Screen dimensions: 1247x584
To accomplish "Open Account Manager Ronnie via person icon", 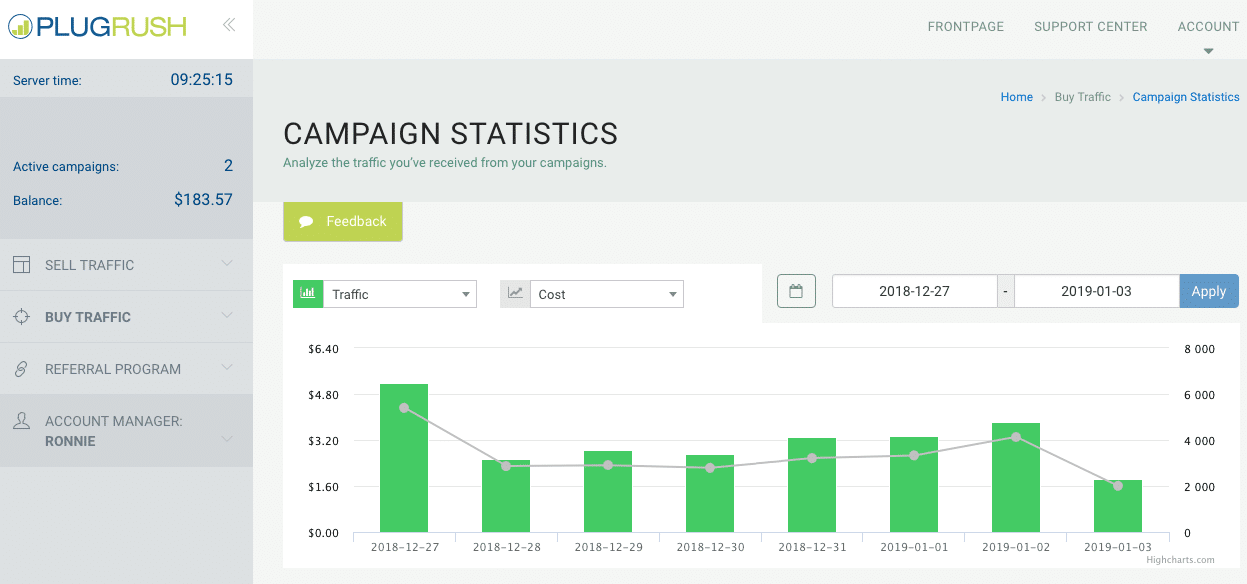I will pyautogui.click(x=21, y=420).
